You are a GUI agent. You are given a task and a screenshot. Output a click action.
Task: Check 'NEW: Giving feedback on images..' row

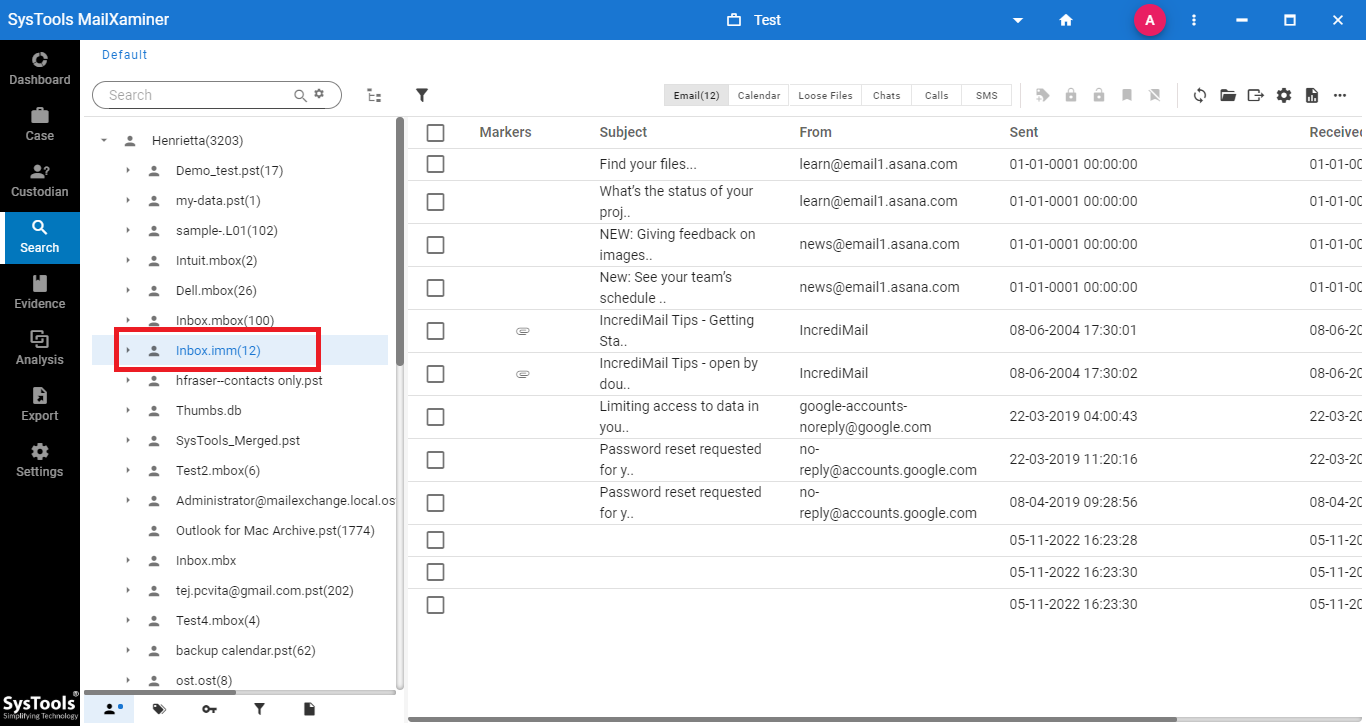pyautogui.click(x=435, y=244)
